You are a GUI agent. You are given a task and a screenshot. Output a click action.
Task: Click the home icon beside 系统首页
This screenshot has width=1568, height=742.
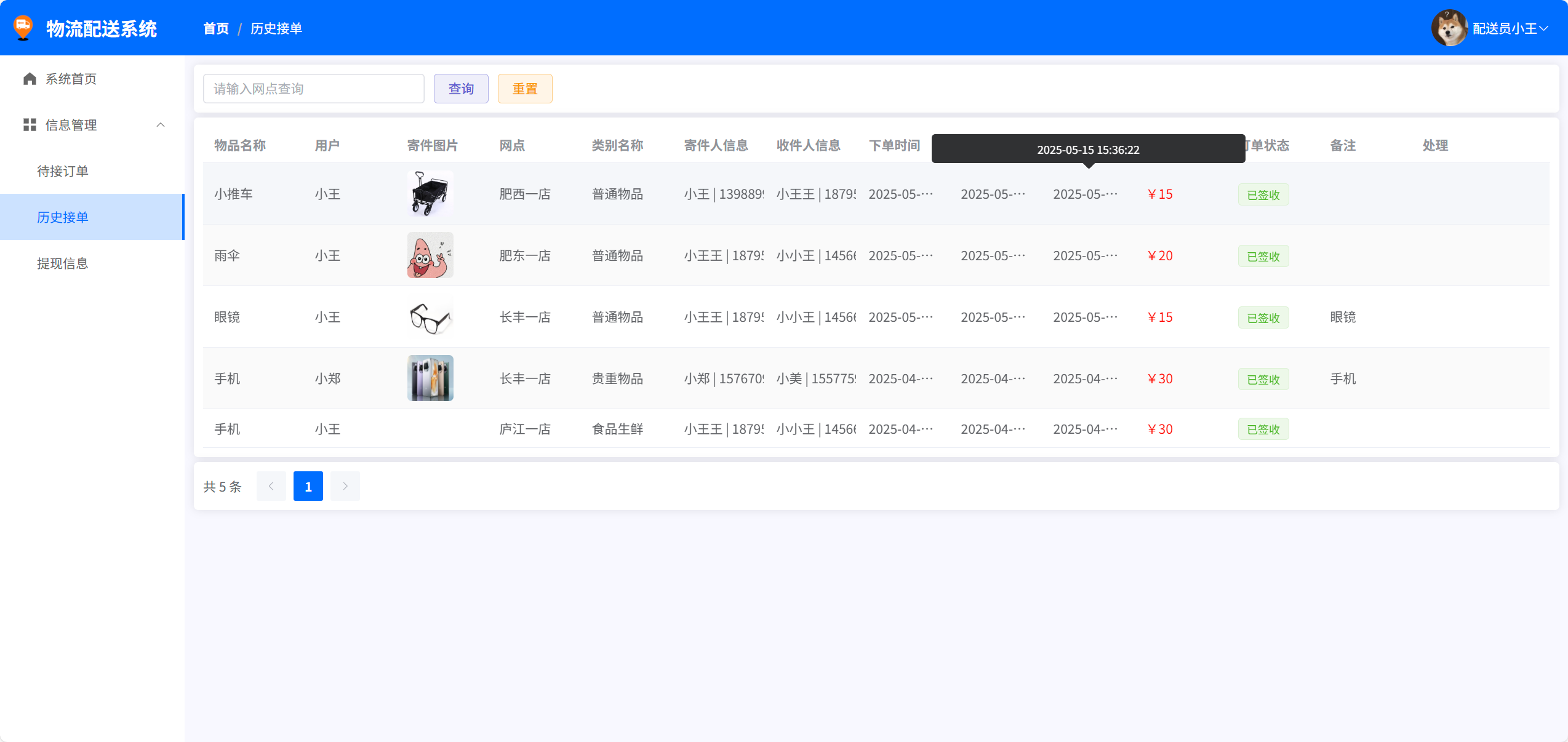(x=30, y=79)
